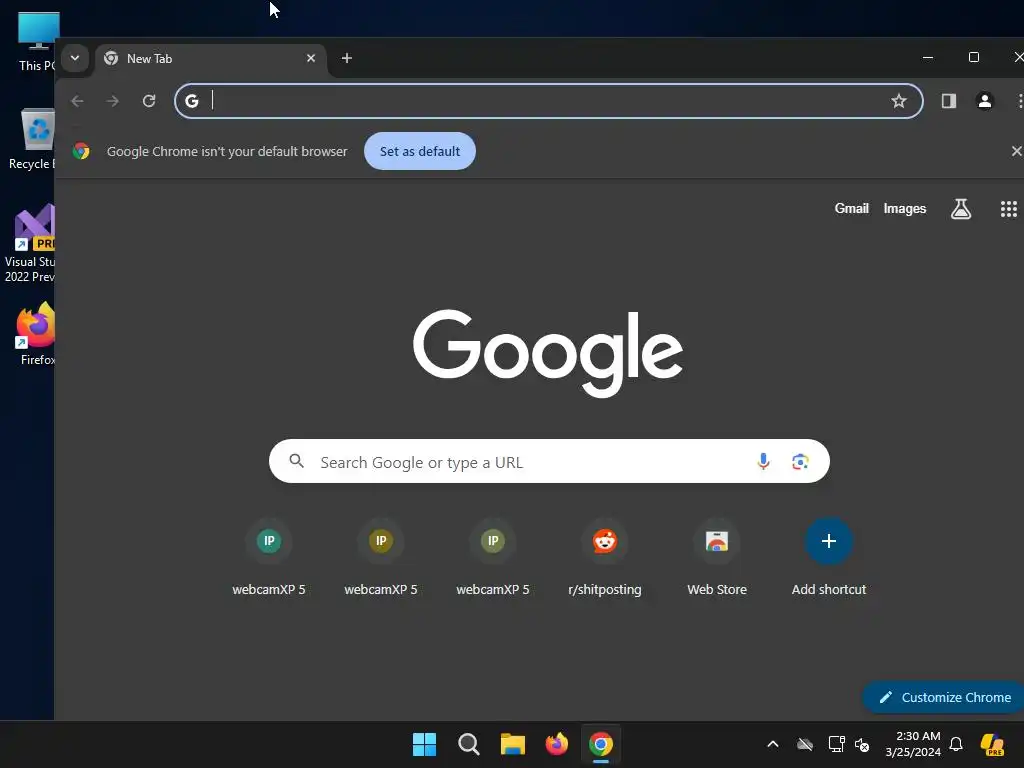Click Set as default button
Image resolution: width=1024 pixels, height=768 pixels.
[420, 151]
